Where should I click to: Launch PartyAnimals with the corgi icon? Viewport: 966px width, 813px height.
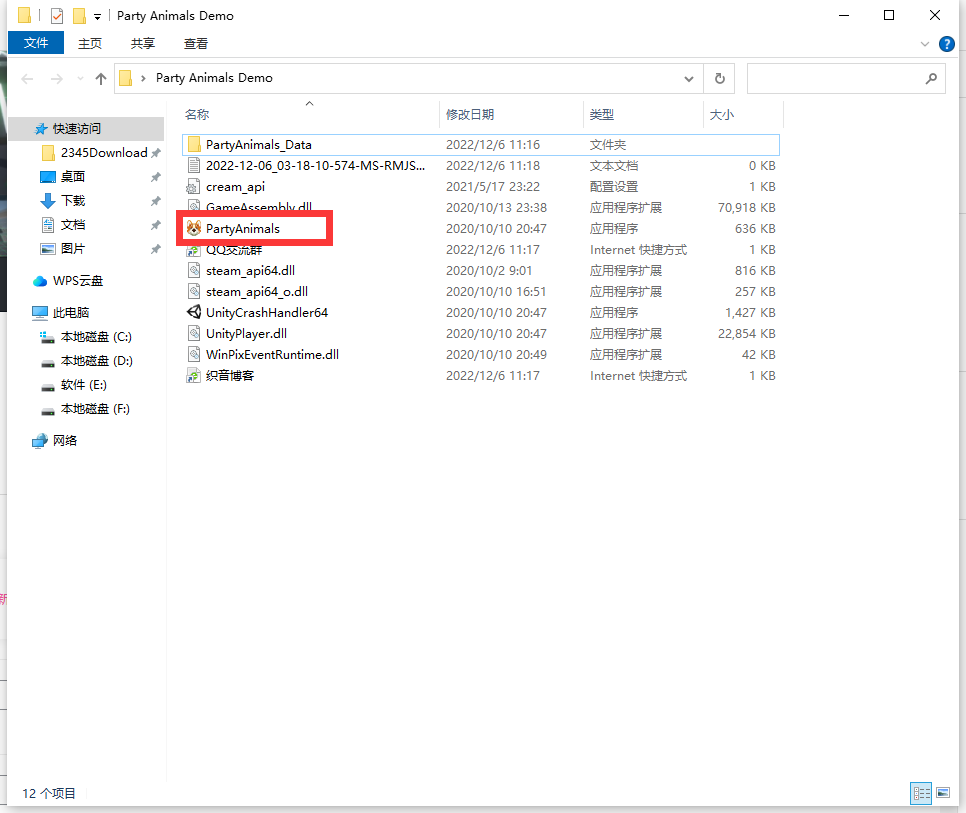194,228
